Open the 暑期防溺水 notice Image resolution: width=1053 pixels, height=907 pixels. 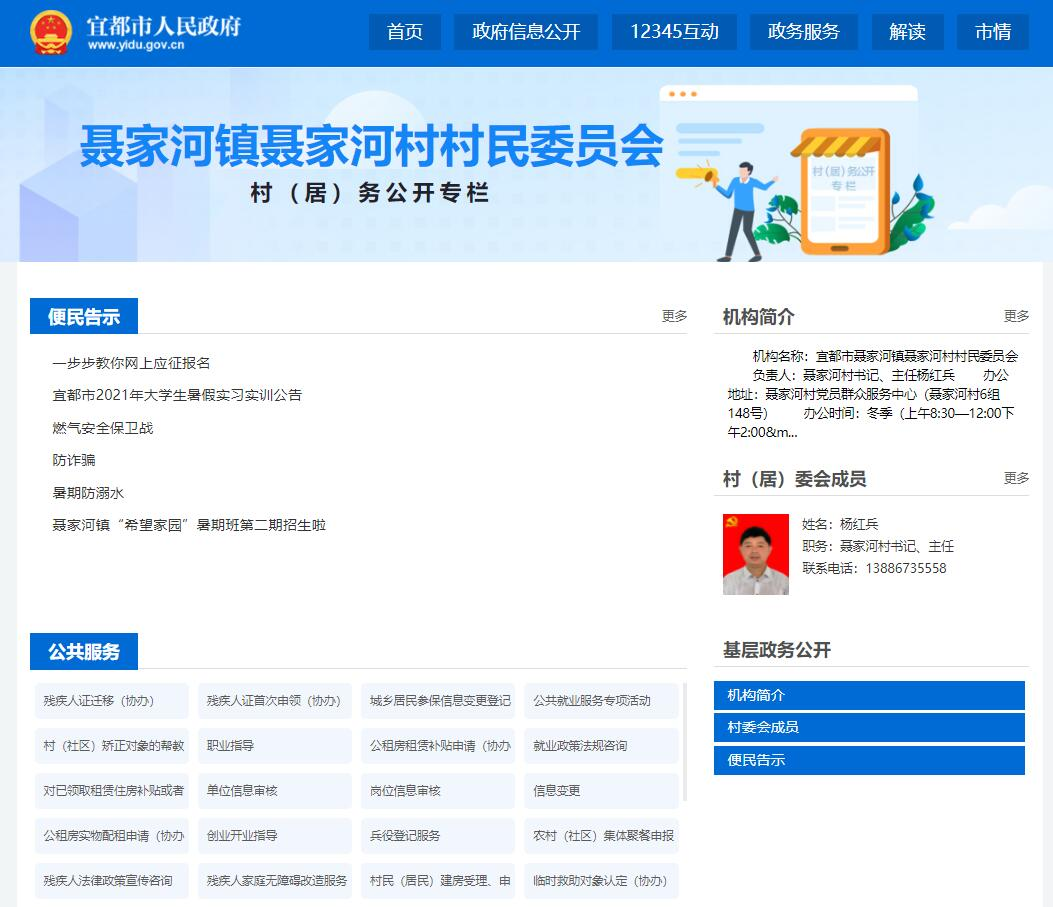[88, 493]
